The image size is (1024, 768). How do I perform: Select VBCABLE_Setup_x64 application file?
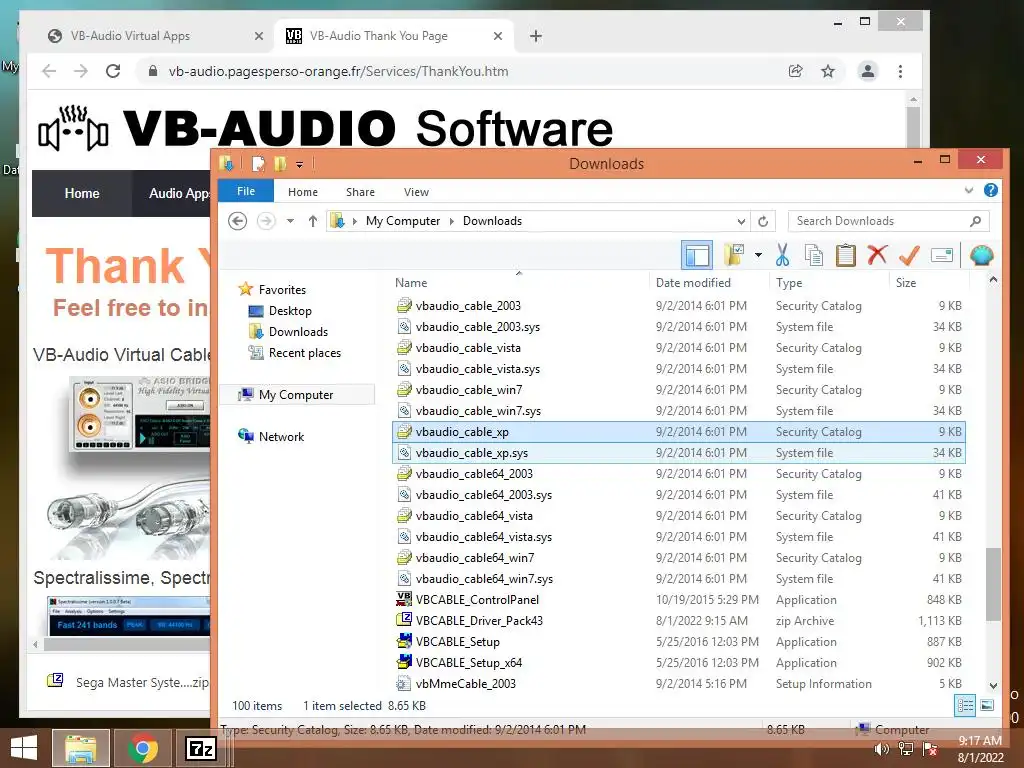(x=679, y=662)
